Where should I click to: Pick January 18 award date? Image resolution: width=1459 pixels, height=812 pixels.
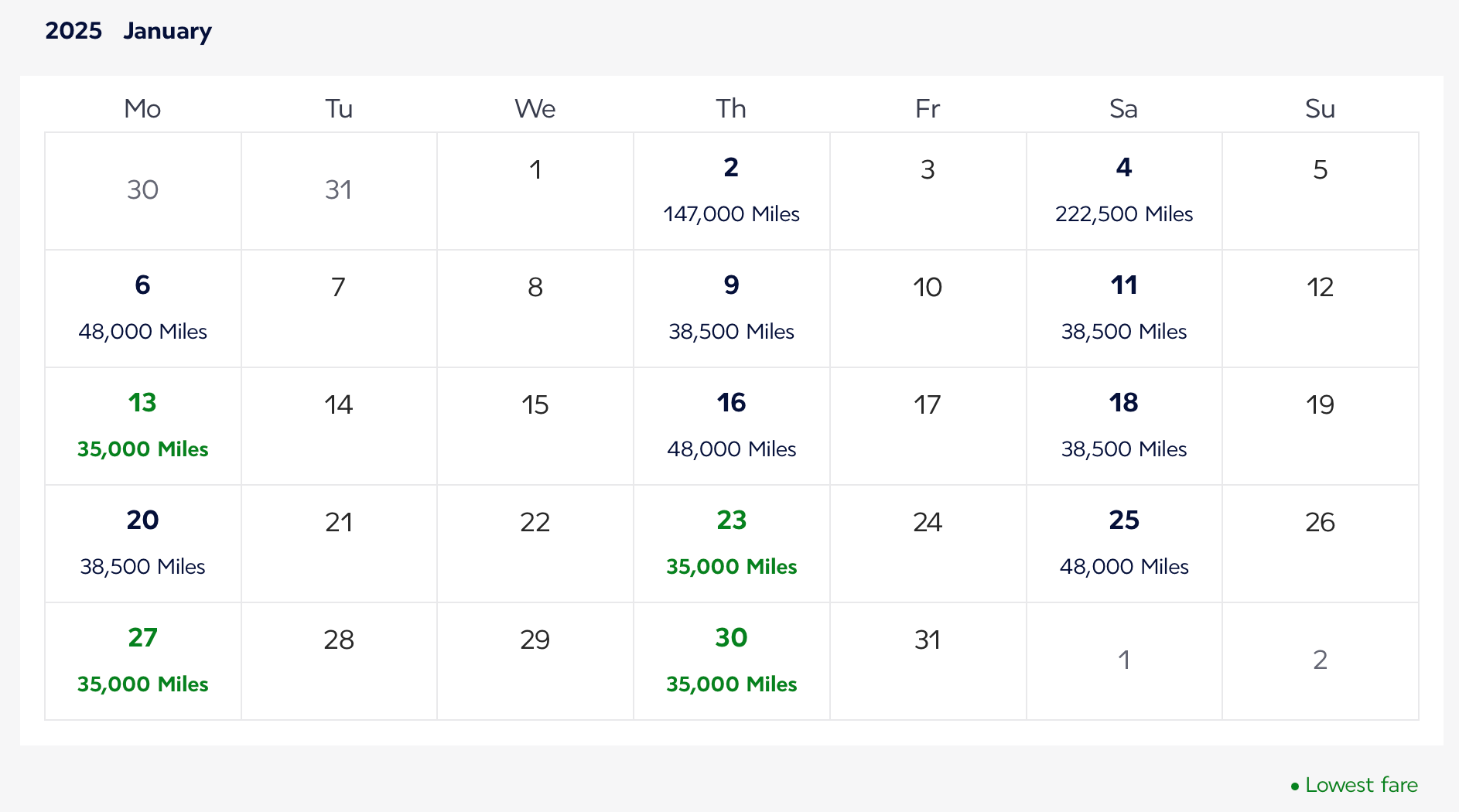pyautogui.click(x=1123, y=426)
